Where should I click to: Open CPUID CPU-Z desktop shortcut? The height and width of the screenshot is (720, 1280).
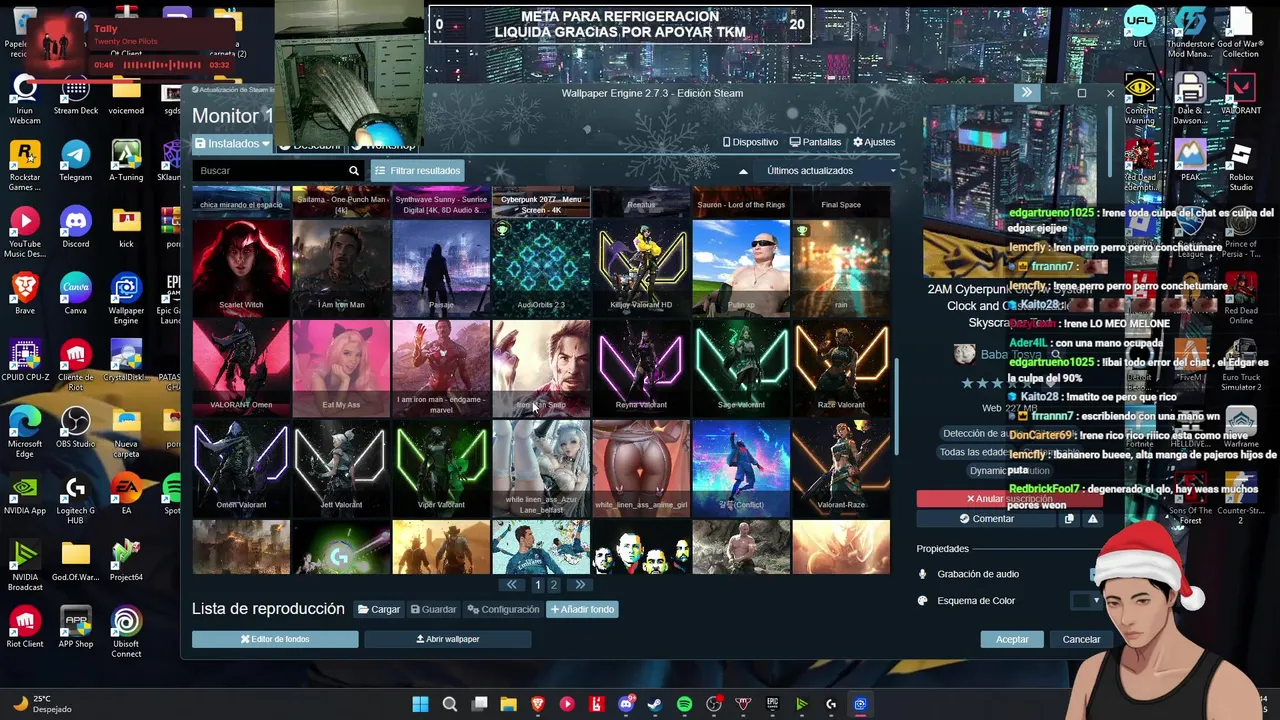[x=25, y=361]
